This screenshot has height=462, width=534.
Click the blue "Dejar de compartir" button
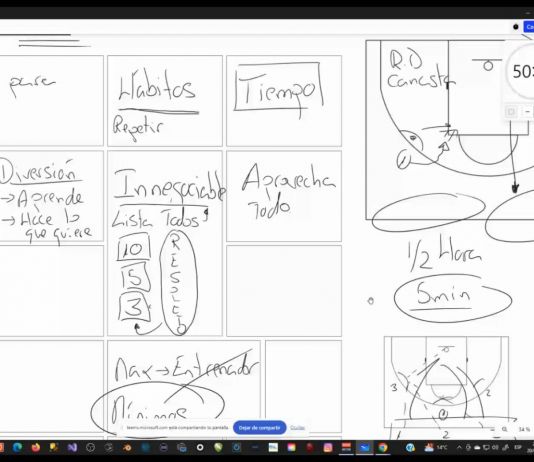point(260,428)
